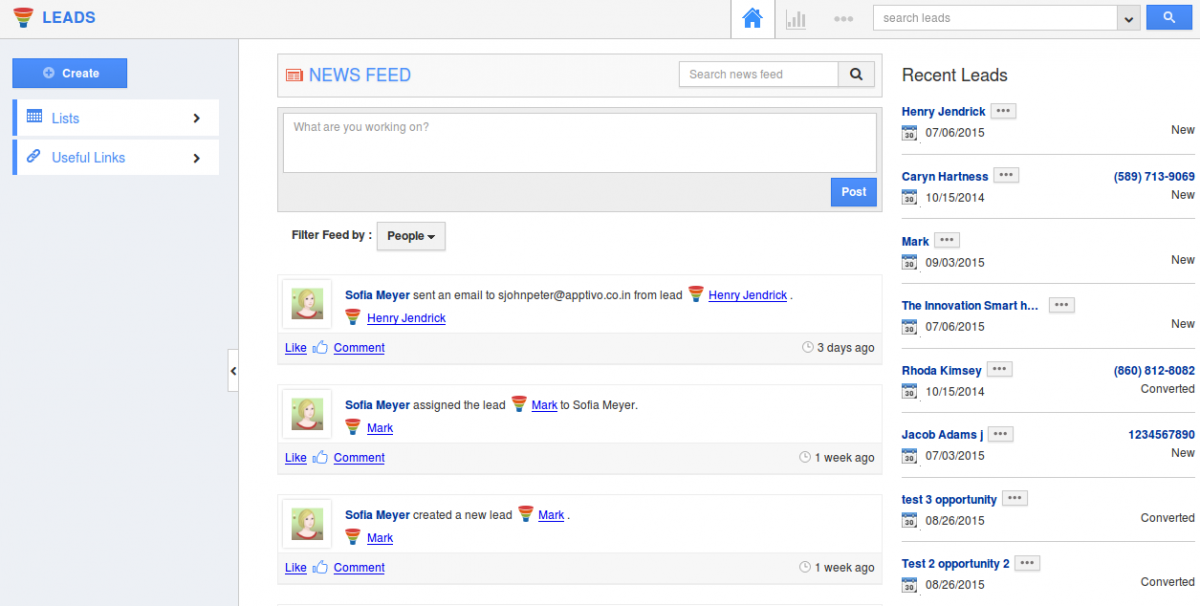The width and height of the screenshot is (1200, 606).
Task: Click the Create button
Action: point(70,73)
